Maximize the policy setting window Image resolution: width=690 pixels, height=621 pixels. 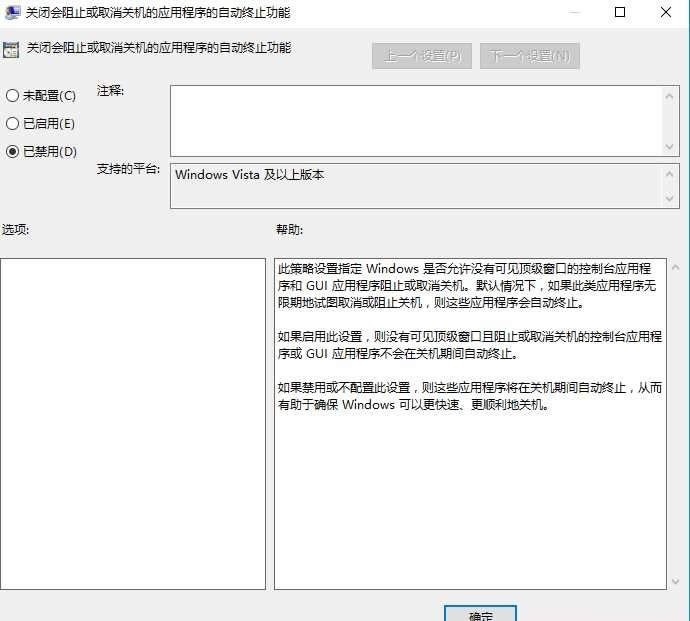(x=619, y=12)
